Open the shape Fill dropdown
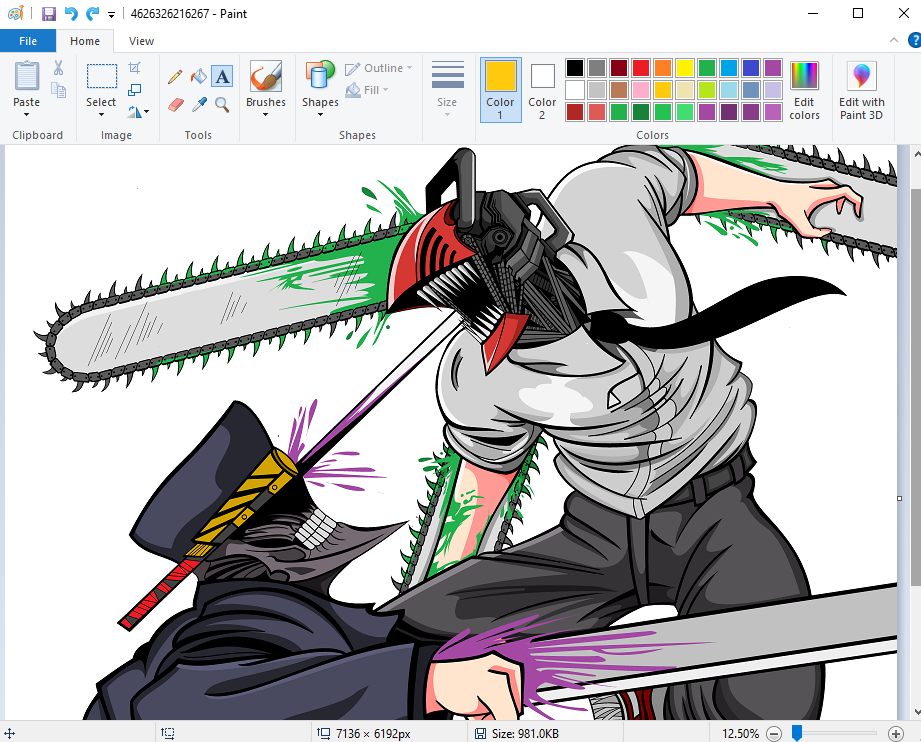Image resolution: width=921 pixels, height=742 pixels. coord(367,90)
